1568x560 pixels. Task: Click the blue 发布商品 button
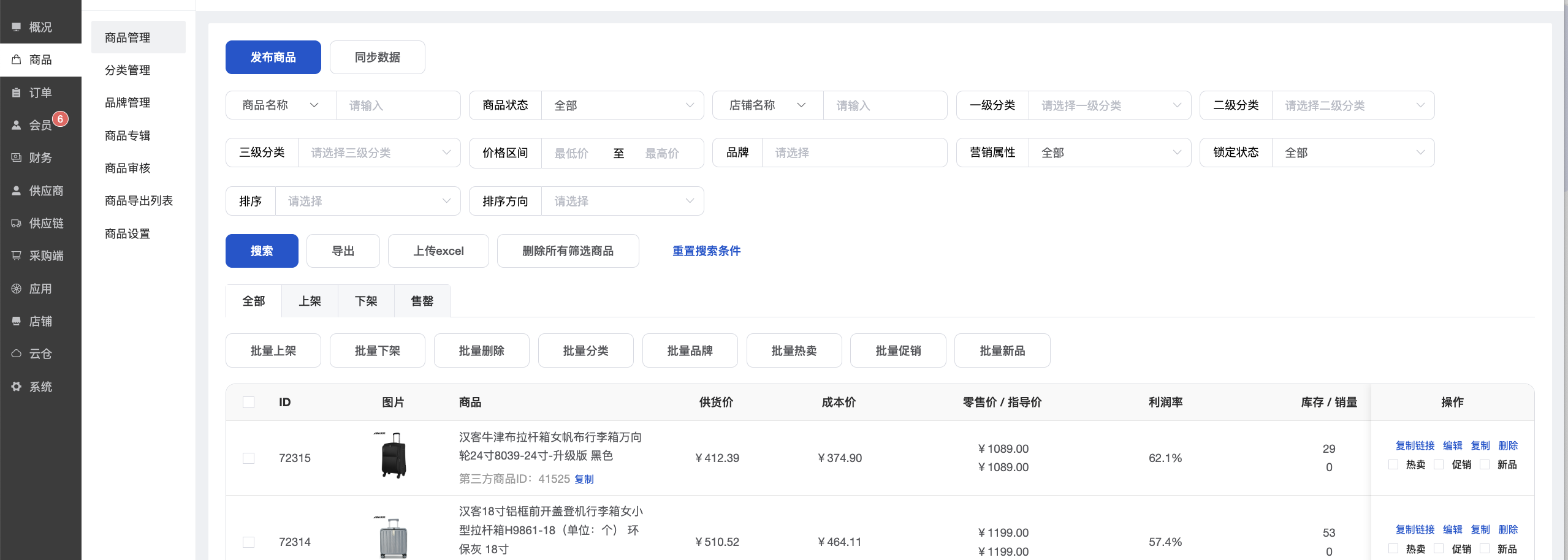point(273,58)
